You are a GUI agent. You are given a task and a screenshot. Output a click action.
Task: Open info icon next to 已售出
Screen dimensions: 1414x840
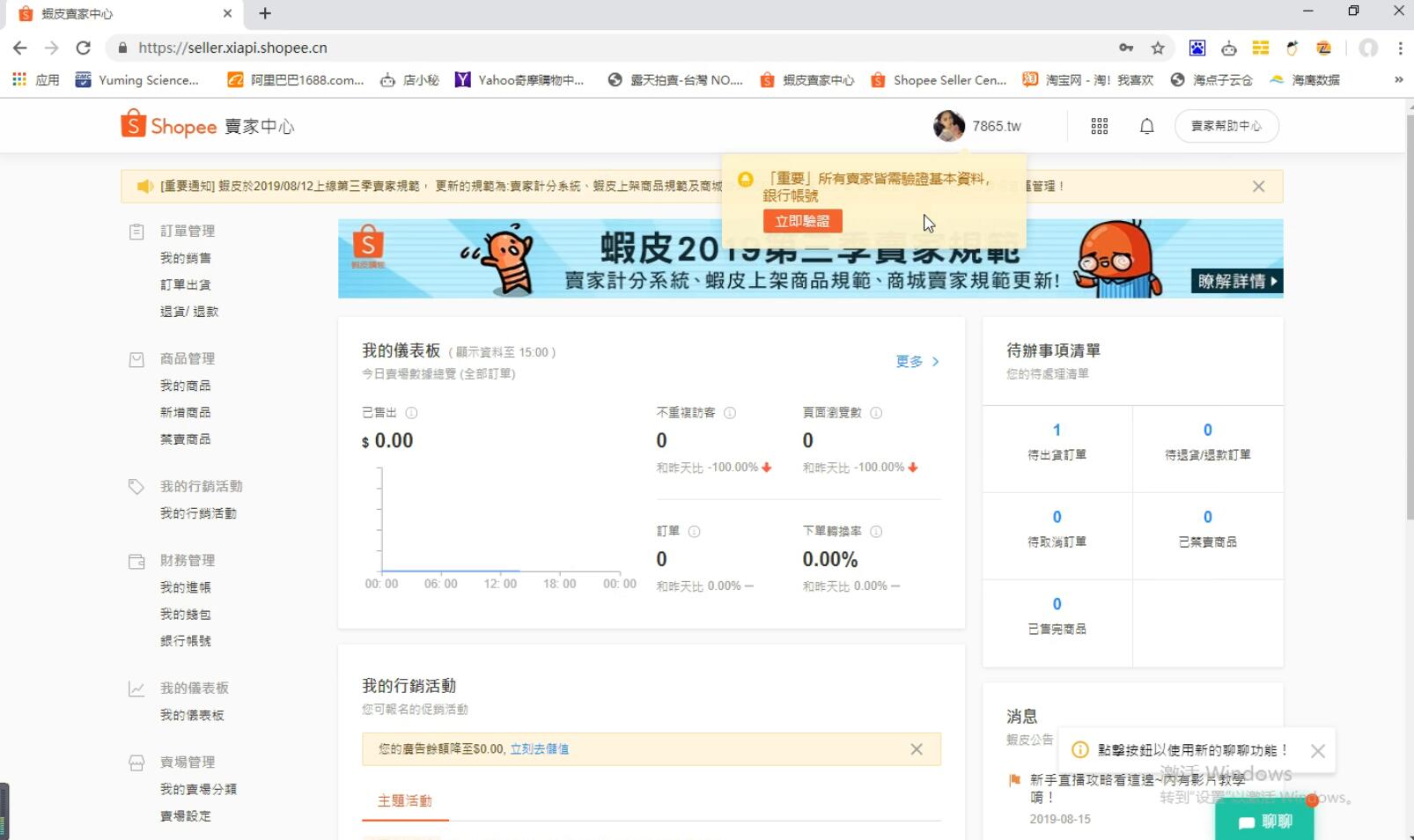(x=411, y=413)
